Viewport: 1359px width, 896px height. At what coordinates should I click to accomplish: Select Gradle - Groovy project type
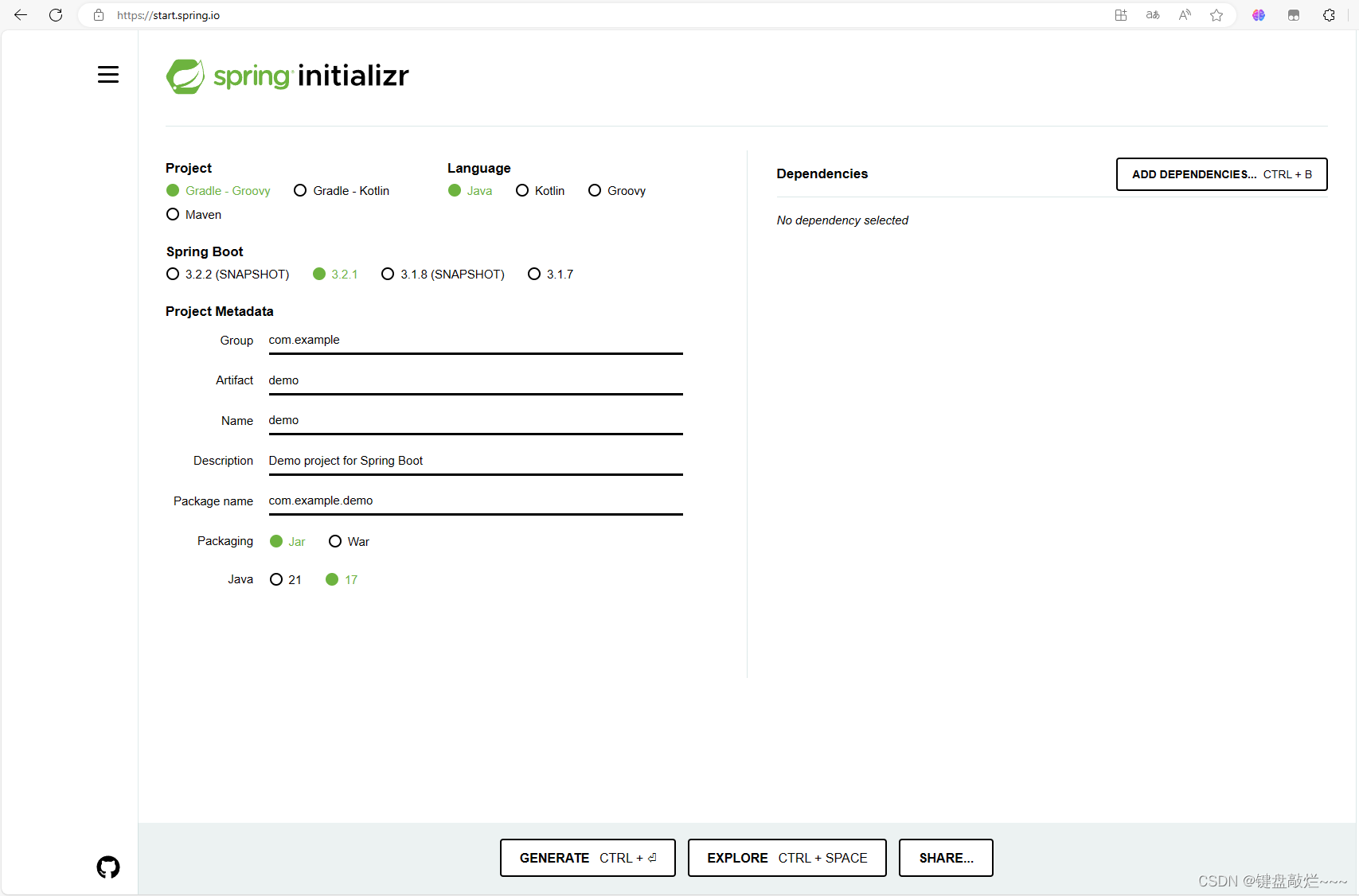tap(218, 191)
